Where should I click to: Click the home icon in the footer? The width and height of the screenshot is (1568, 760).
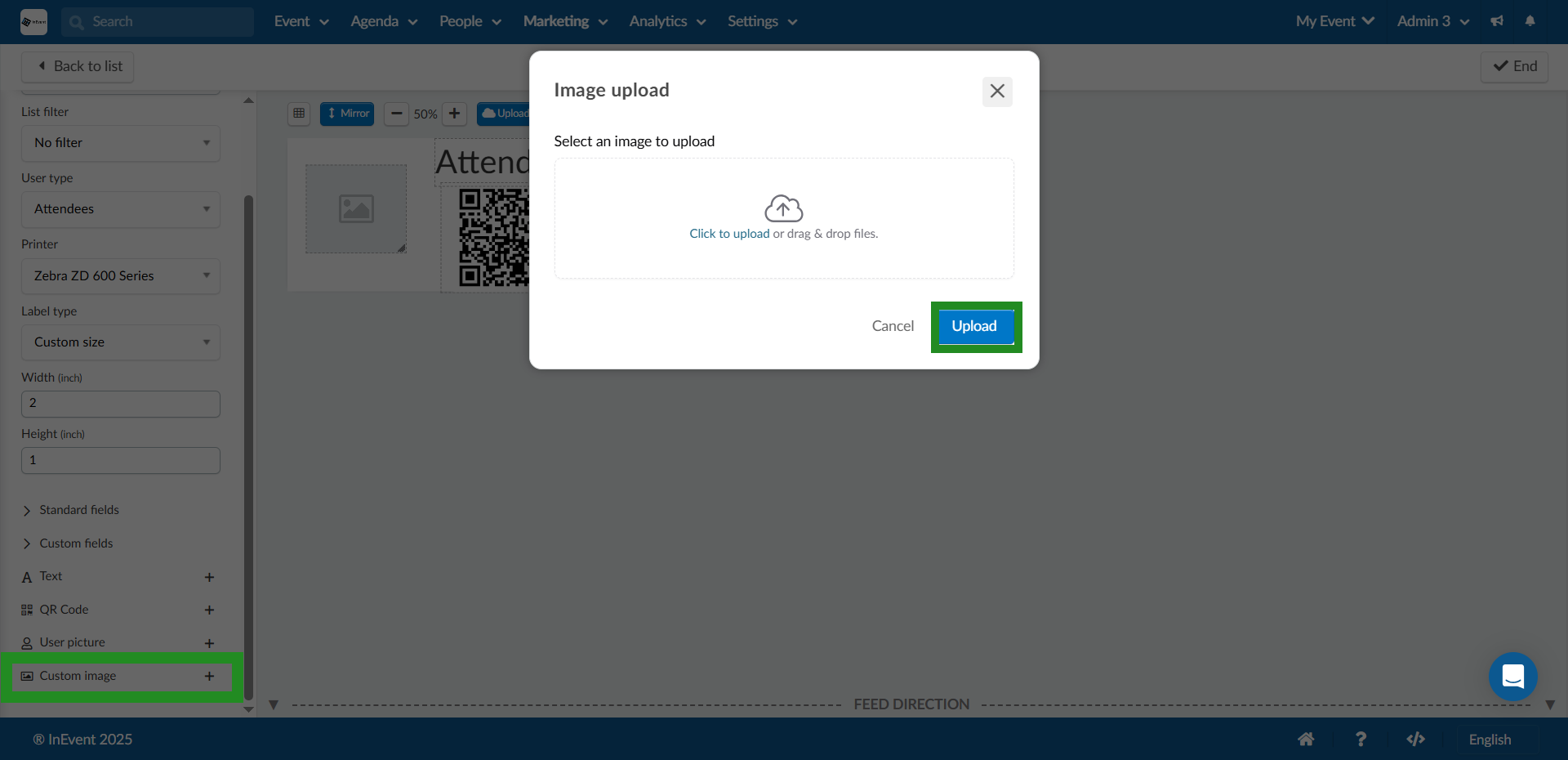(x=1307, y=739)
